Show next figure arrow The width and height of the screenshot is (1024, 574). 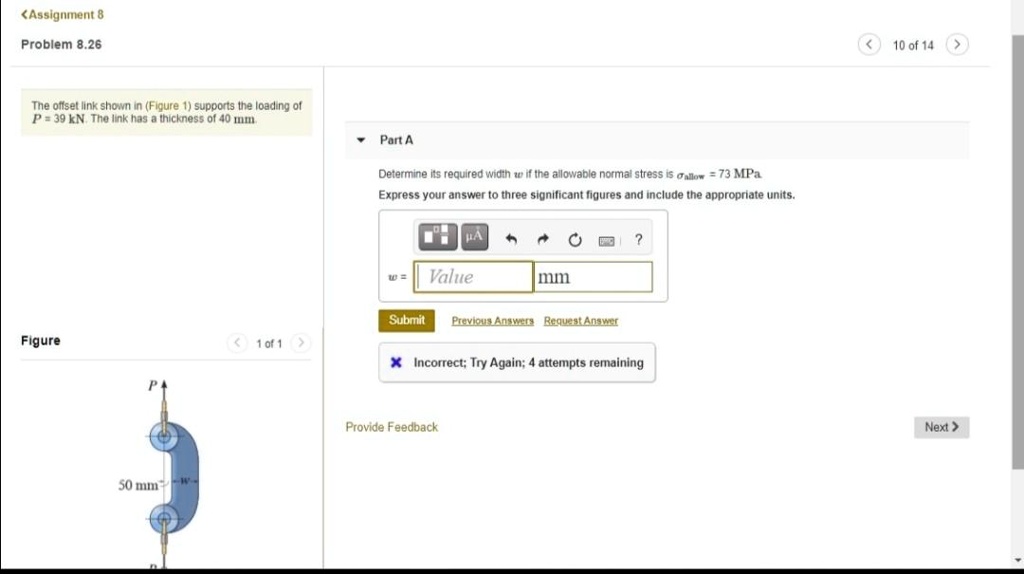click(300, 342)
